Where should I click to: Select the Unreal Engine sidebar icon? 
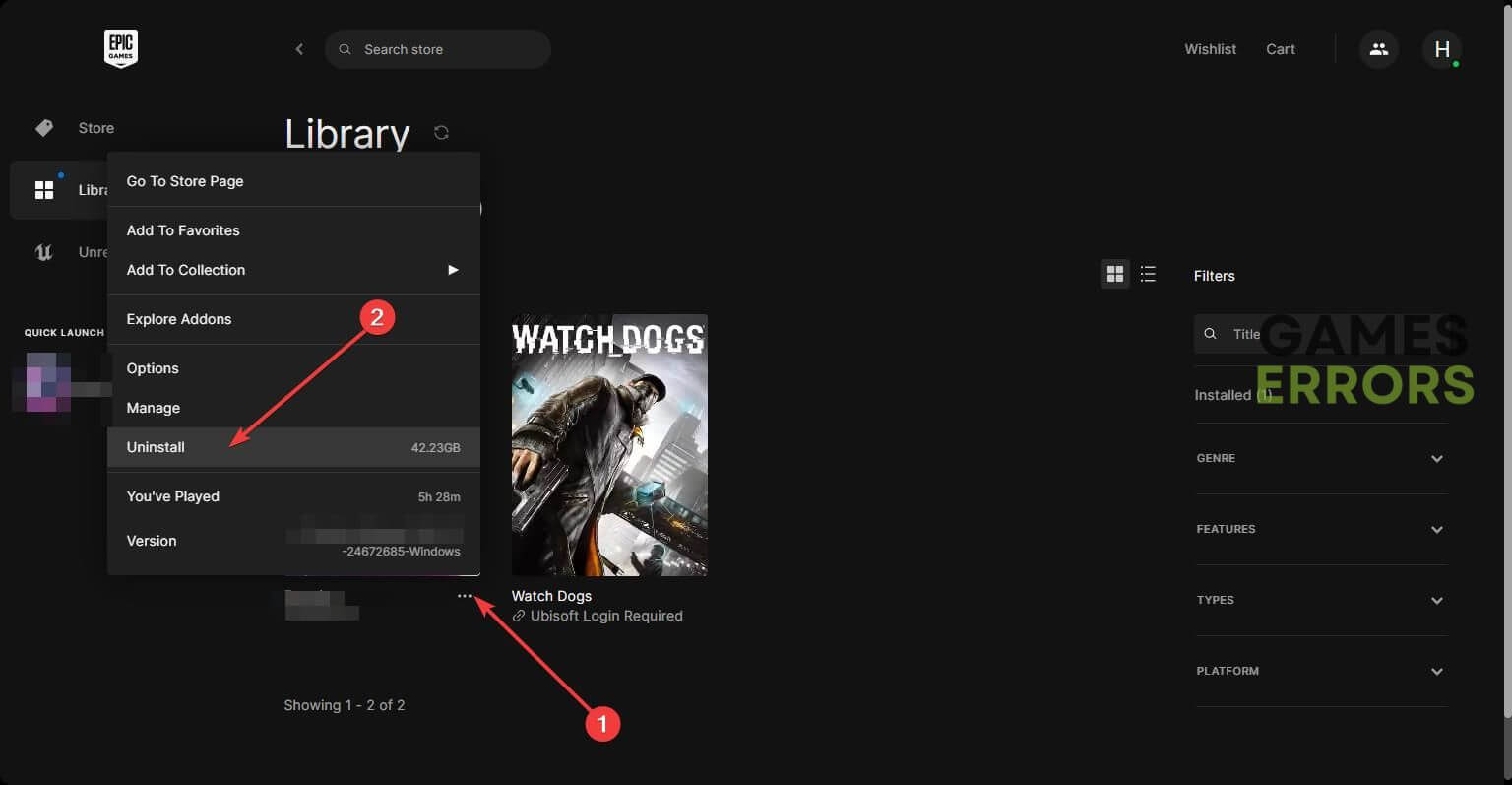43,251
